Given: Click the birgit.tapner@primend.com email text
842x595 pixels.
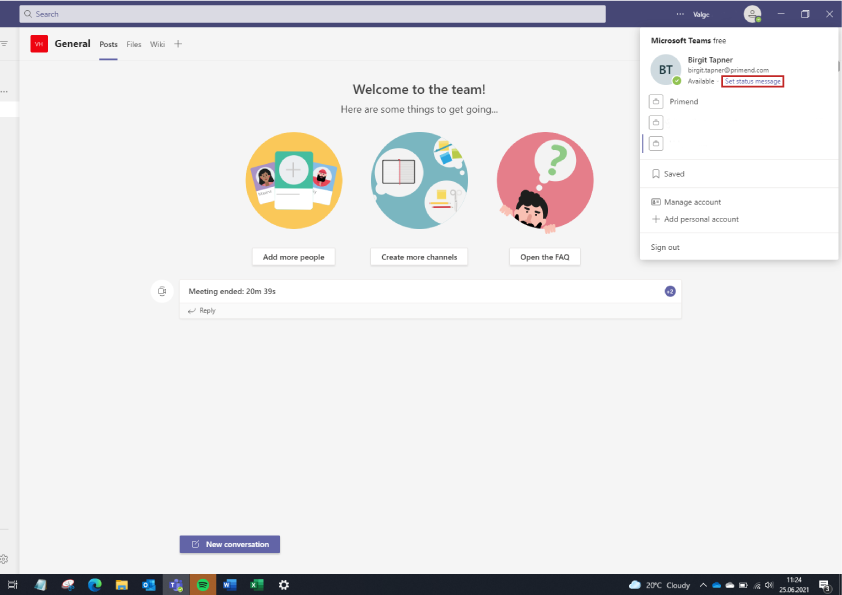Looking at the screenshot, I should pyautogui.click(x=728, y=70).
